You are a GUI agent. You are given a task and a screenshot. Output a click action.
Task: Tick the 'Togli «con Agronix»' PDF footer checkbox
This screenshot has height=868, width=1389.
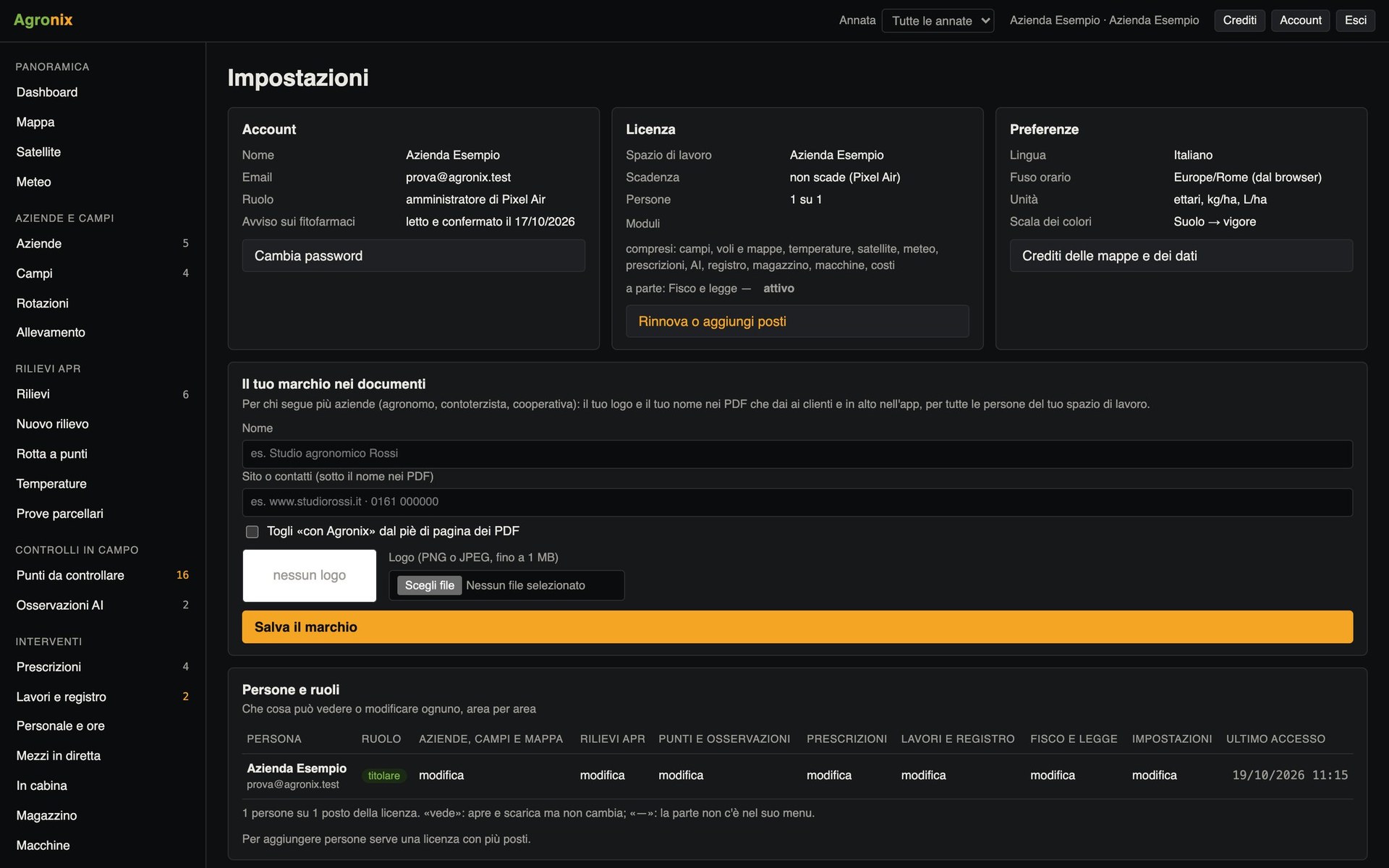(x=252, y=532)
